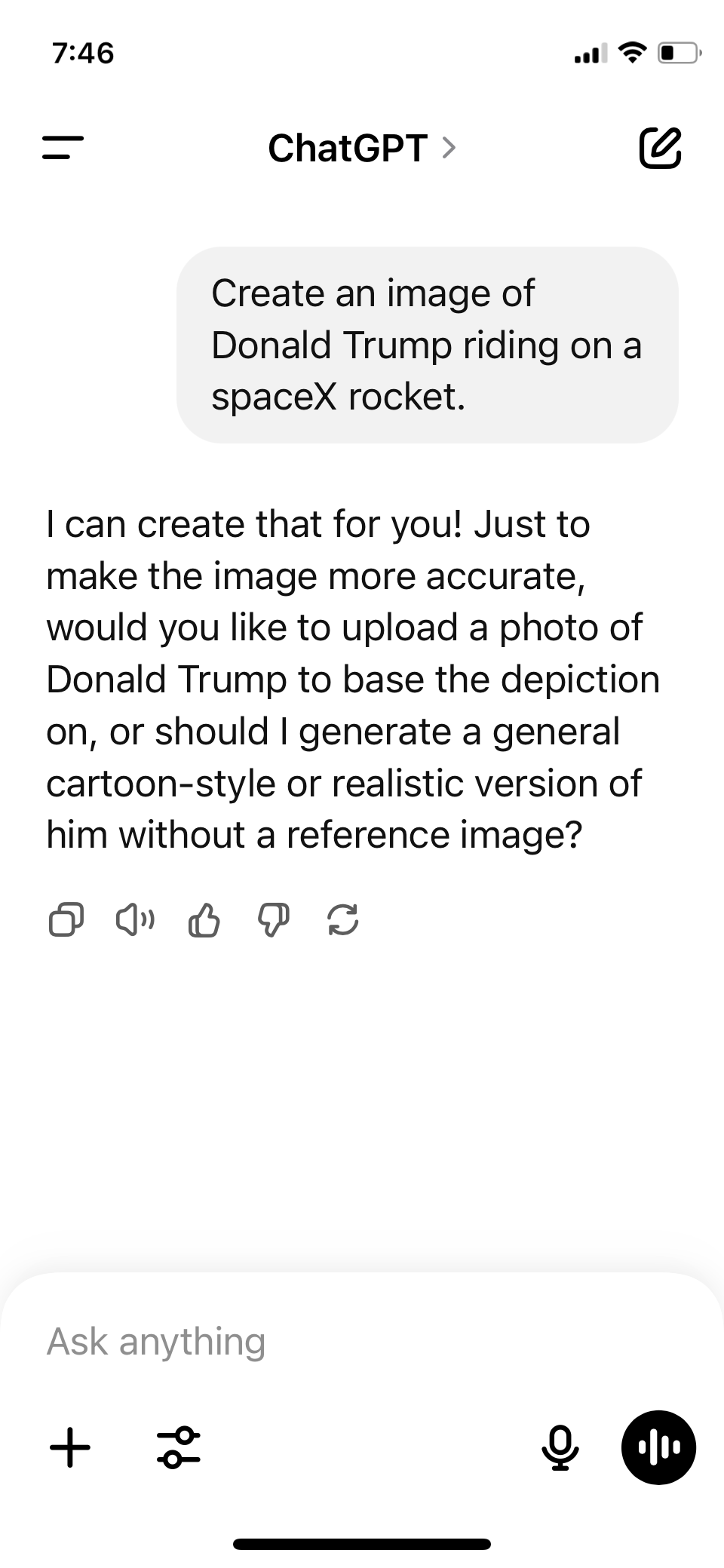
Task: Open the sidebar menu icon
Action: 63,147
